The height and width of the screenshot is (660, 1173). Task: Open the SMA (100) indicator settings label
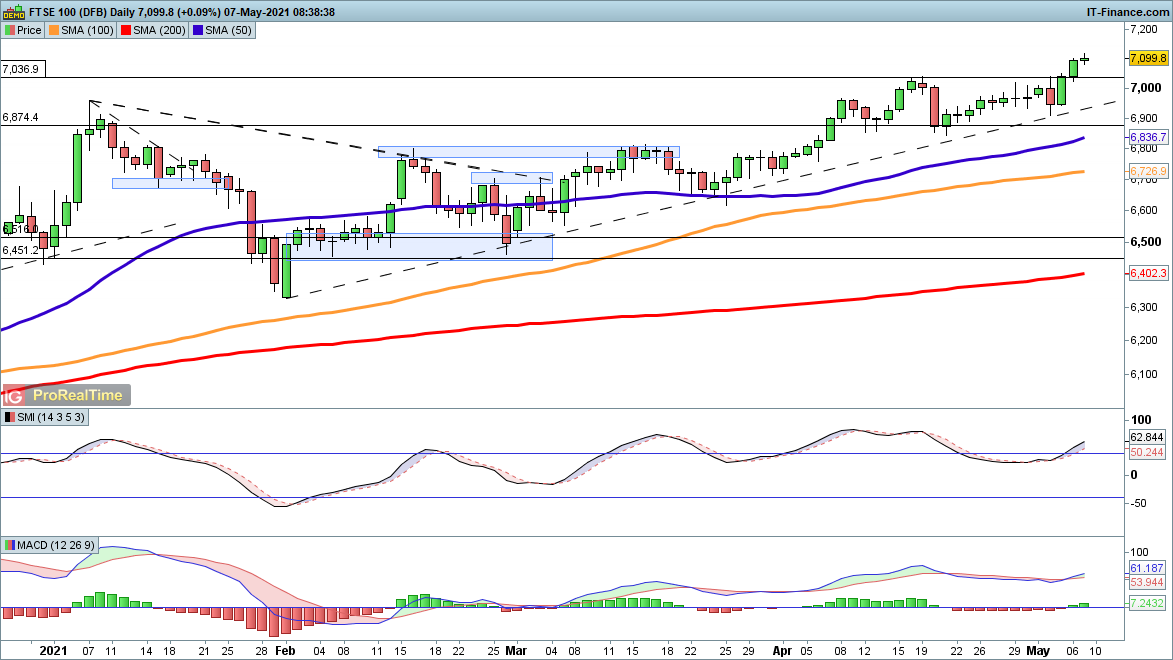pyautogui.click(x=88, y=30)
